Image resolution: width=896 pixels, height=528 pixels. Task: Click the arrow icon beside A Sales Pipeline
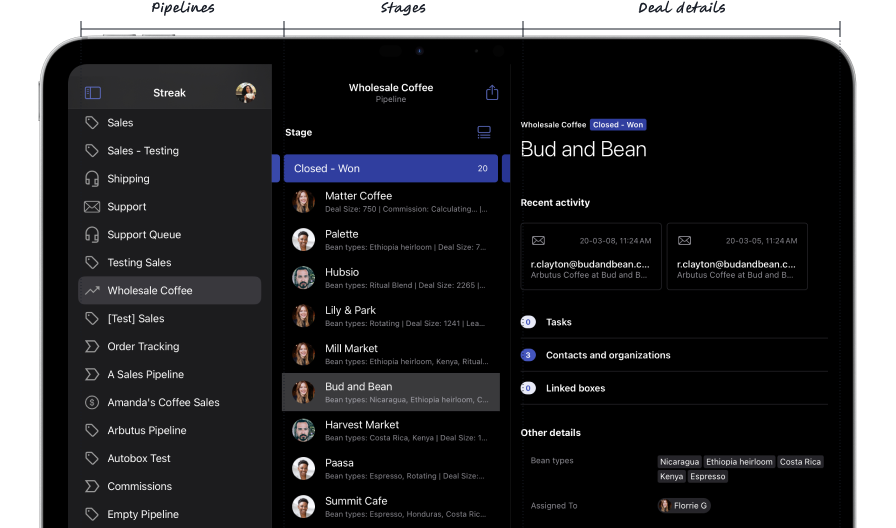(91, 374)
